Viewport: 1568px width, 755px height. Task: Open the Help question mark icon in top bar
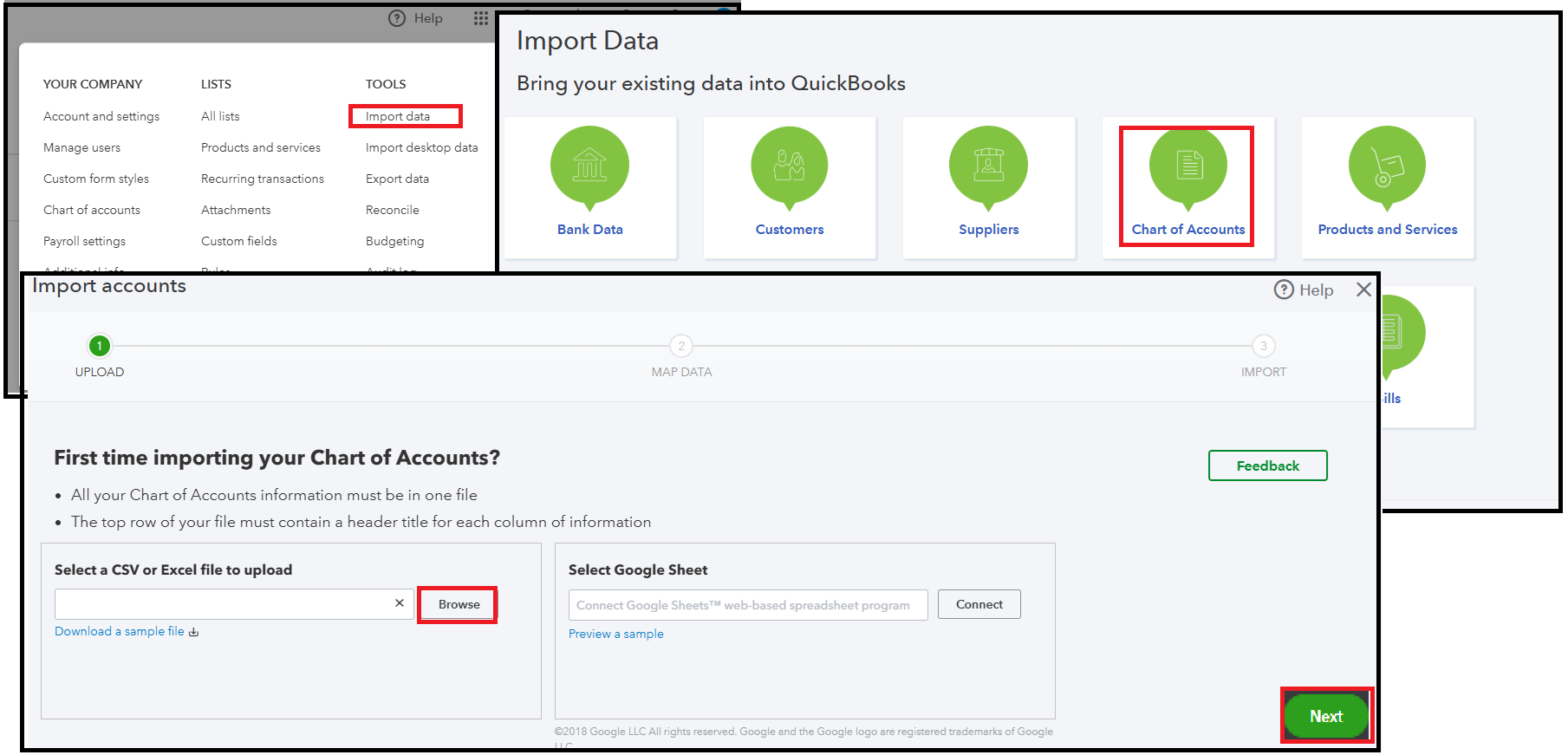[397, 18]
